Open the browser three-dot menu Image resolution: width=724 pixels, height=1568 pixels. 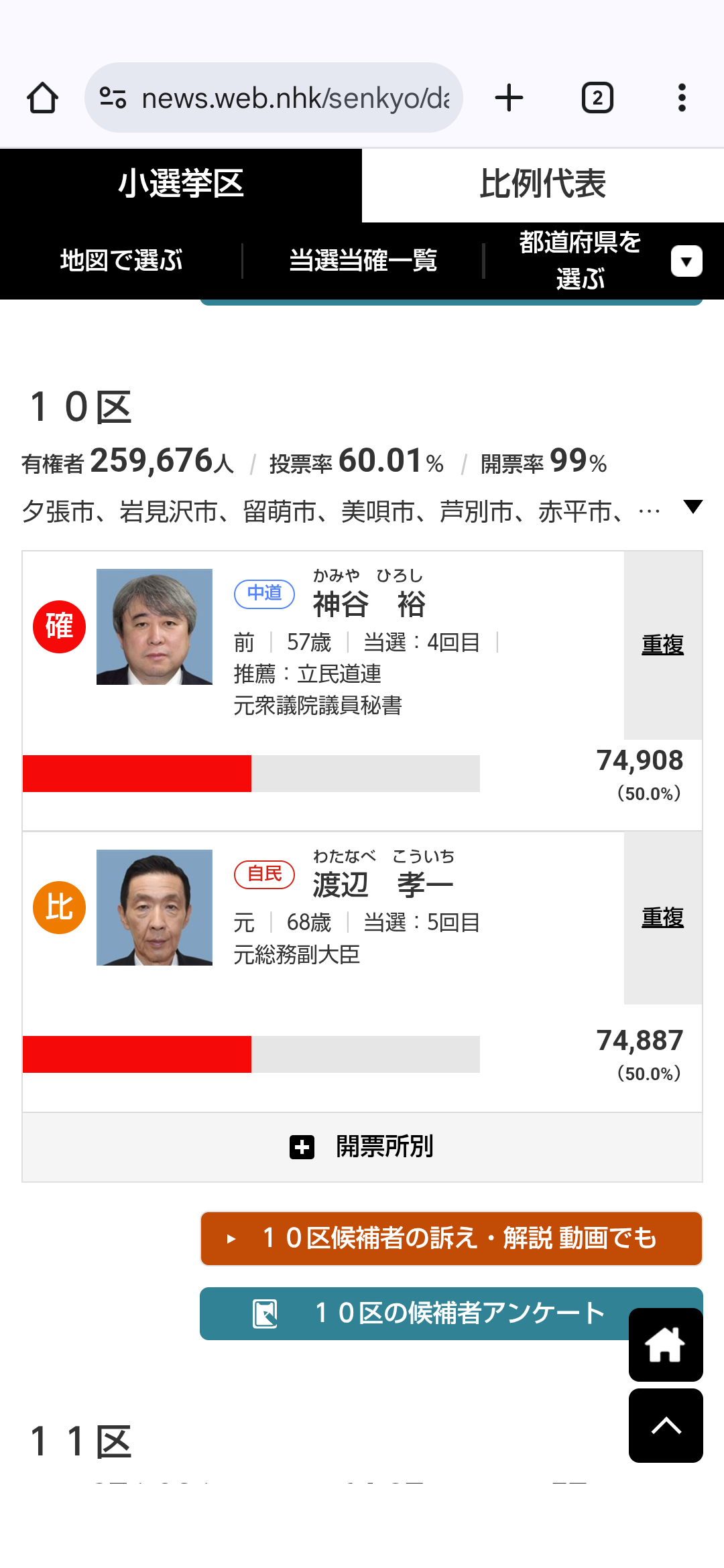click(x=682, y=98)
